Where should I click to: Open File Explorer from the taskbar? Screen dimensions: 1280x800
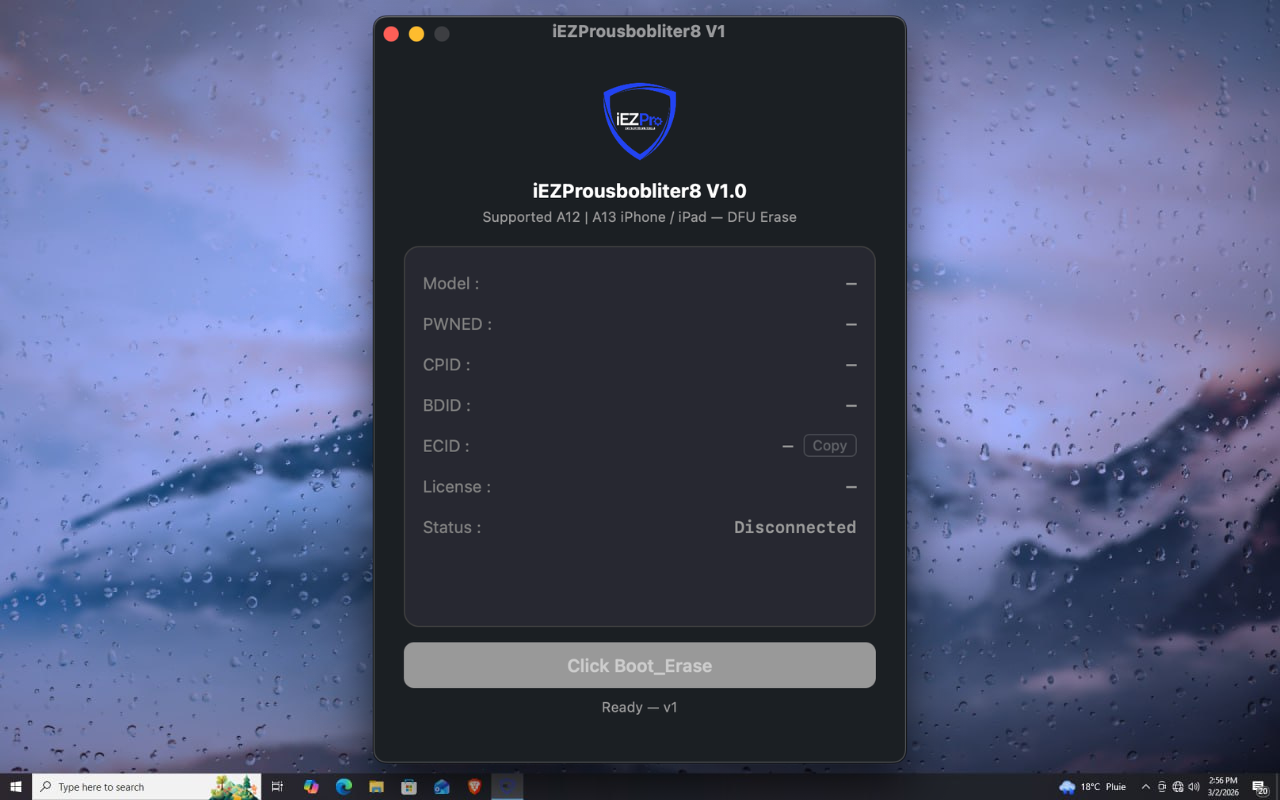pyautogui.click(x=376, y=787)
